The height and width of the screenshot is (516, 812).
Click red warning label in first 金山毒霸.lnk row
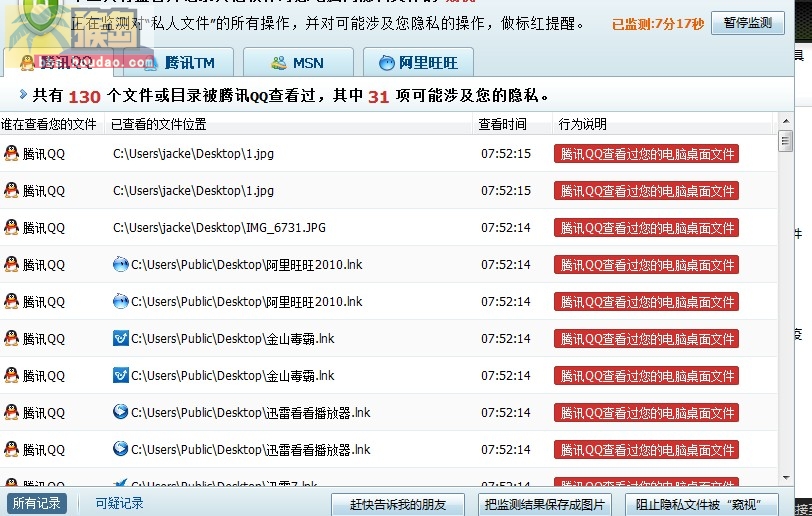click(x=646, y=339)
